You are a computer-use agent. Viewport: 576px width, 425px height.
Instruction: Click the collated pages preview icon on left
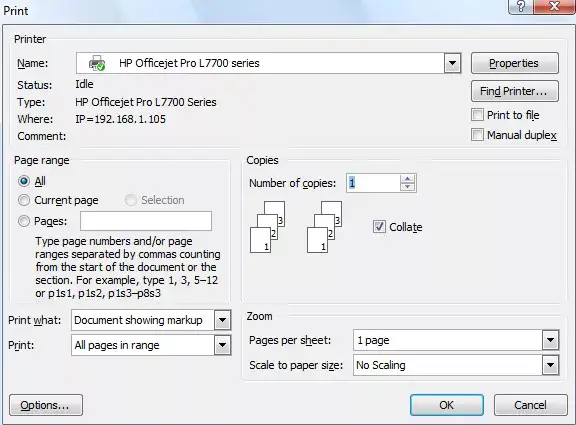point(267,227)
